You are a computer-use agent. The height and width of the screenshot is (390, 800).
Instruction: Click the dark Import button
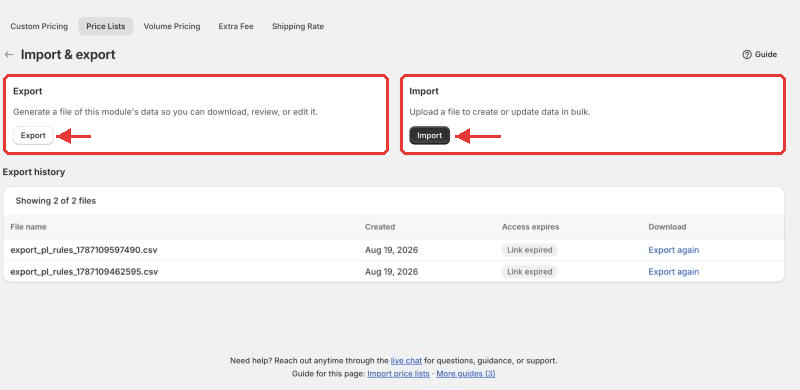click(430, 136)
